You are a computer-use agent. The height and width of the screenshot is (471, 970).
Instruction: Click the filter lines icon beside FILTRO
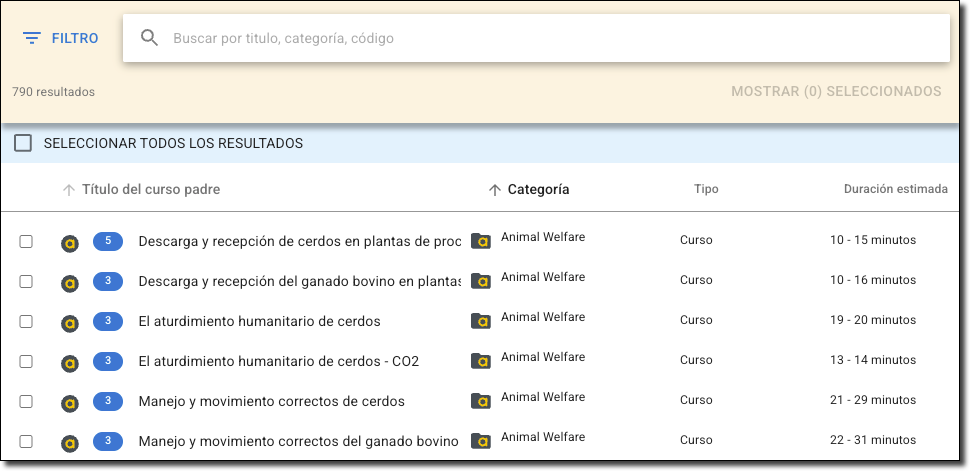coord(32,38)
